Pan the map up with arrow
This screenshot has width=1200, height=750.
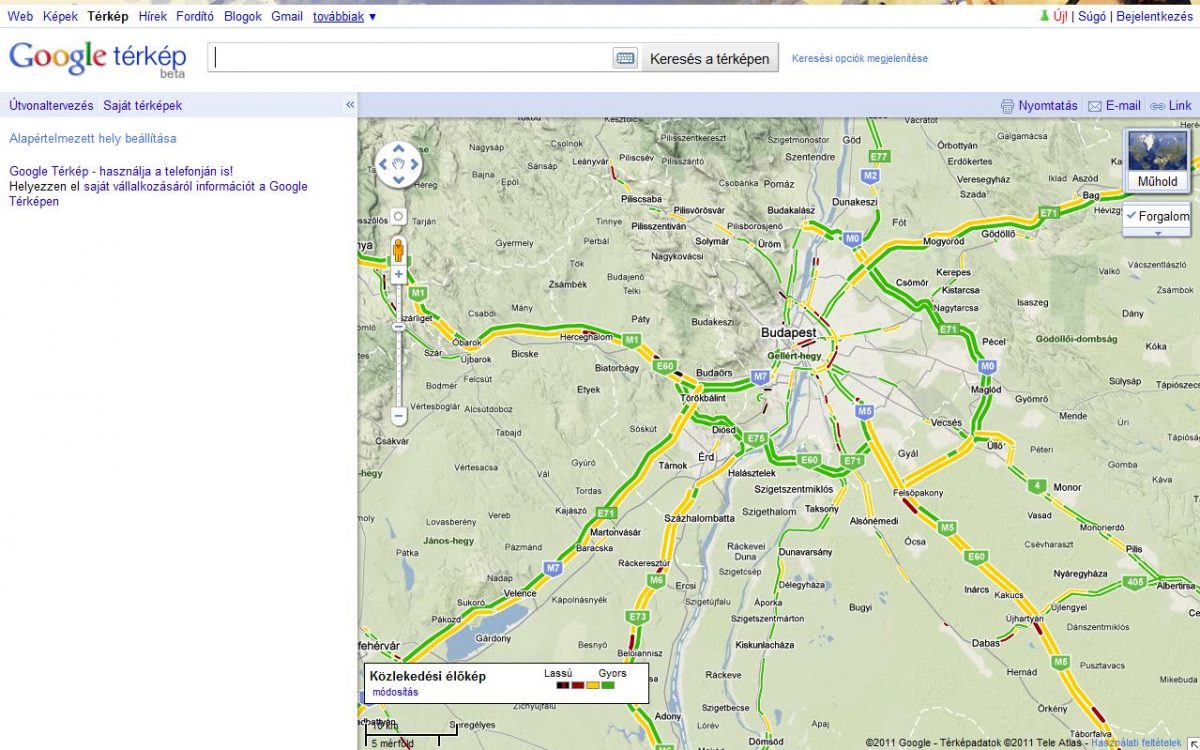point(398,146)
